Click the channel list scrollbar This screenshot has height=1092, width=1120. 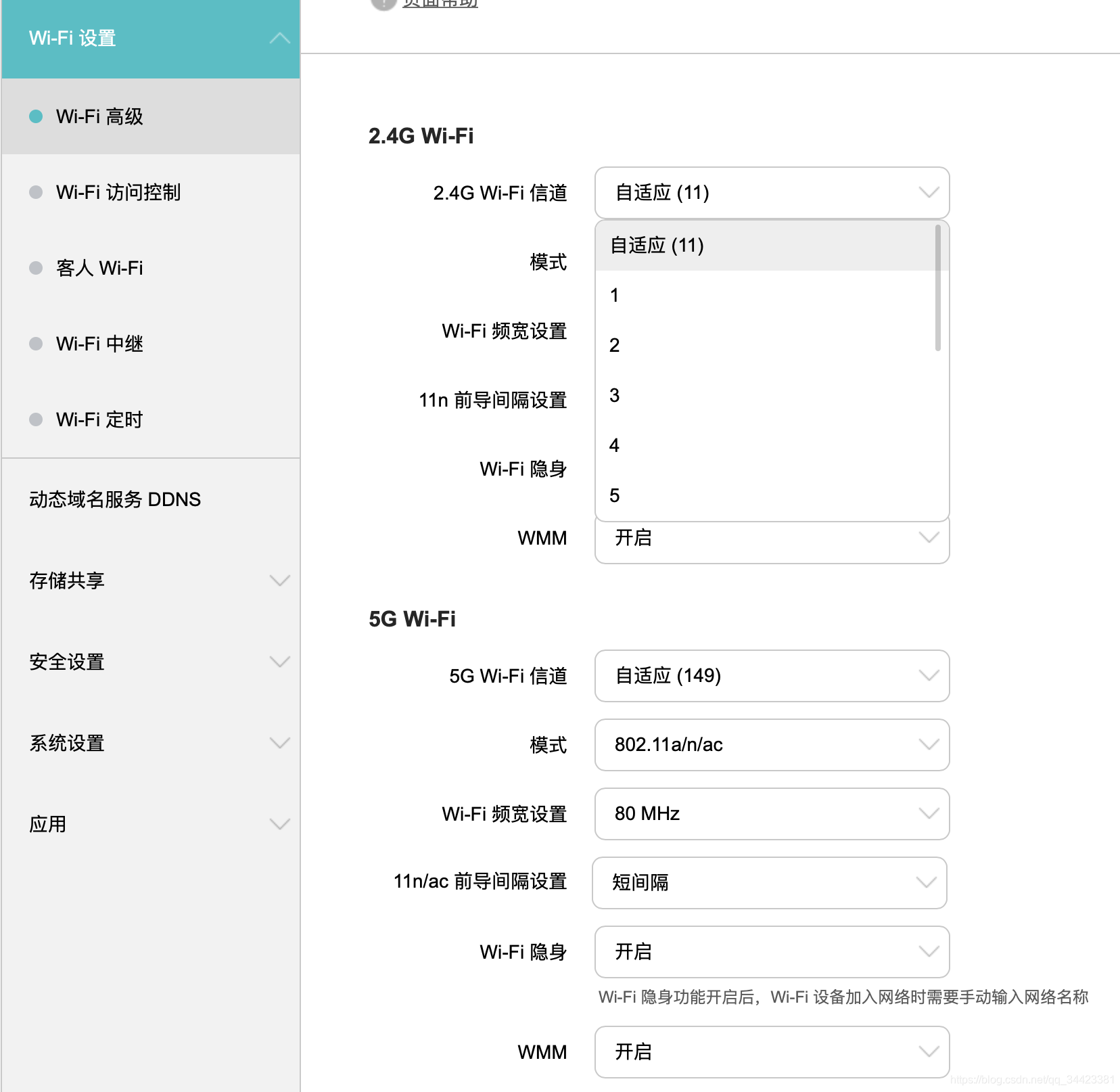[x=938, y=288]
